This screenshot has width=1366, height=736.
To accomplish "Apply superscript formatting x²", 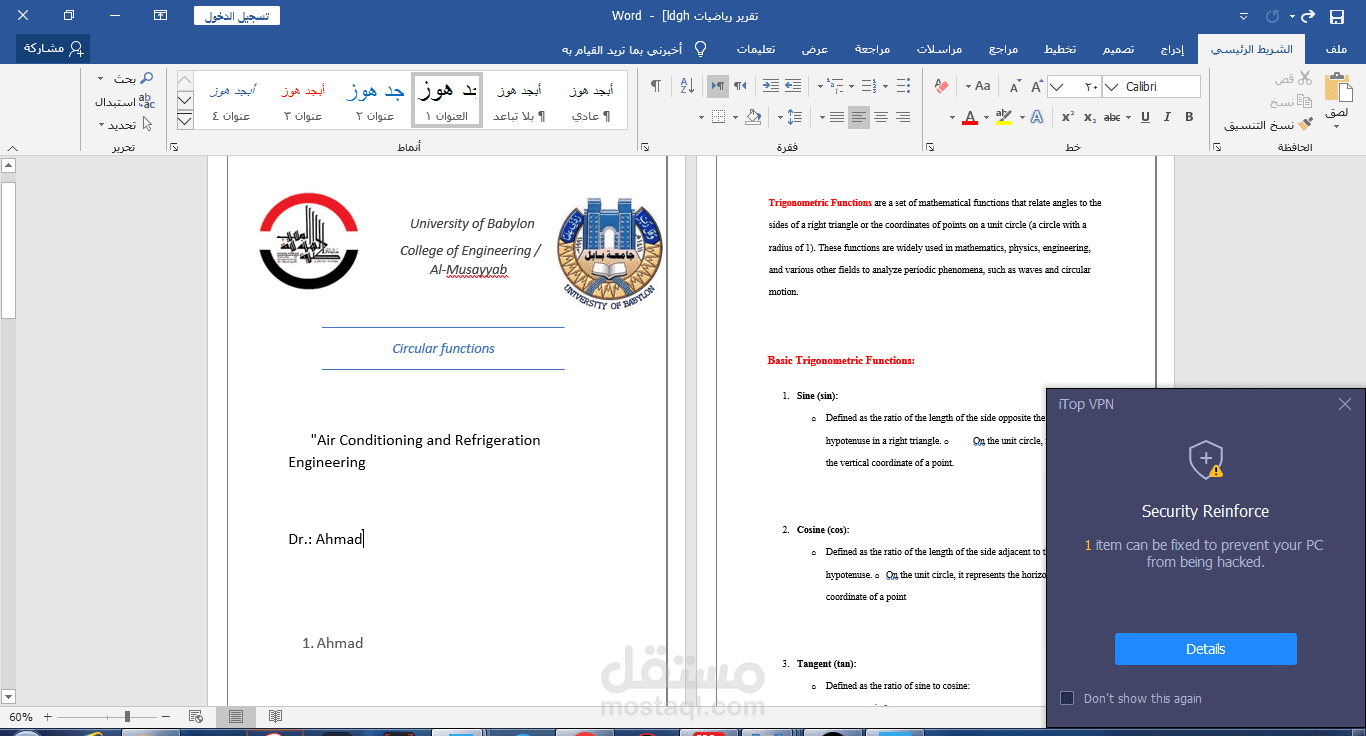I will (x=1067, y=117).
